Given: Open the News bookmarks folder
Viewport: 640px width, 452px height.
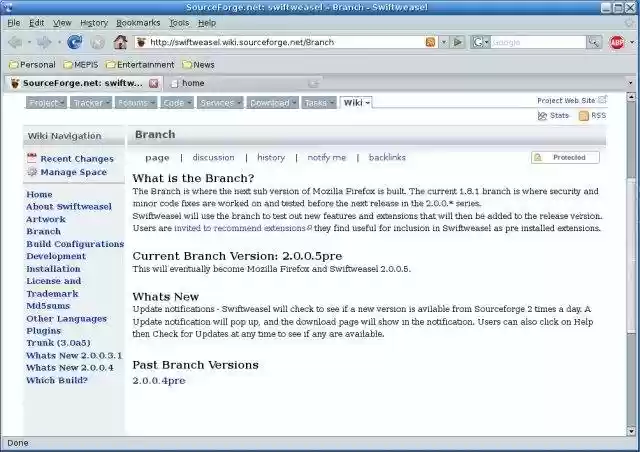Looking at the screenshot, I should coord(198,65).
